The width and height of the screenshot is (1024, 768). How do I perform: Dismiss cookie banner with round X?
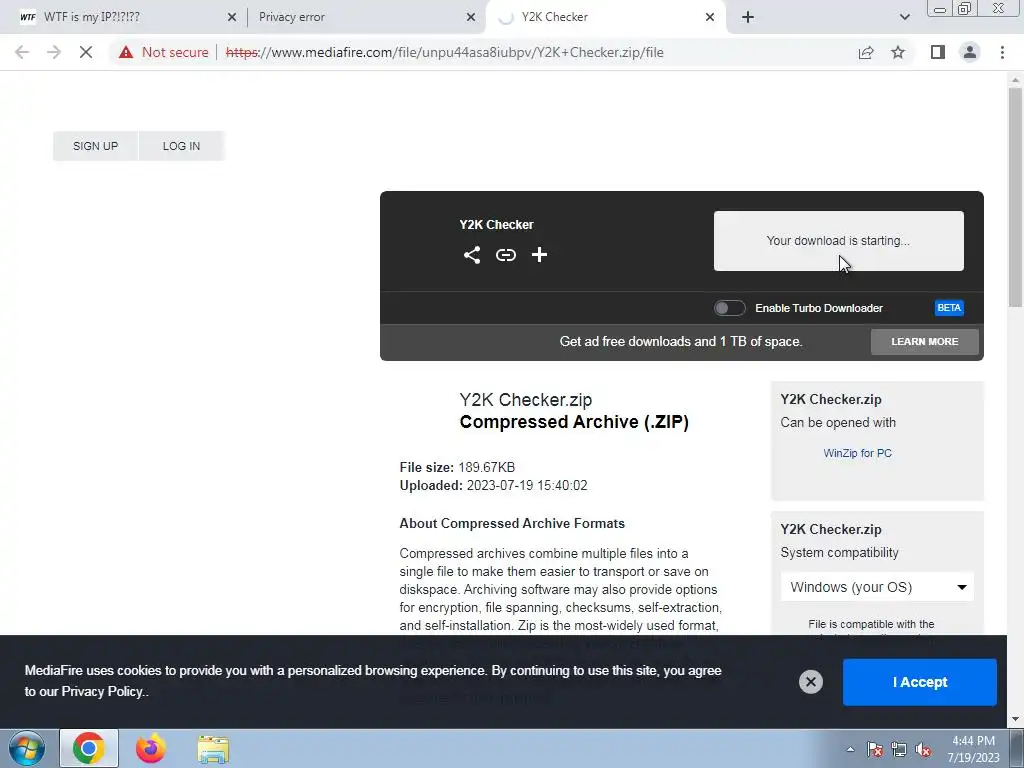810,682
